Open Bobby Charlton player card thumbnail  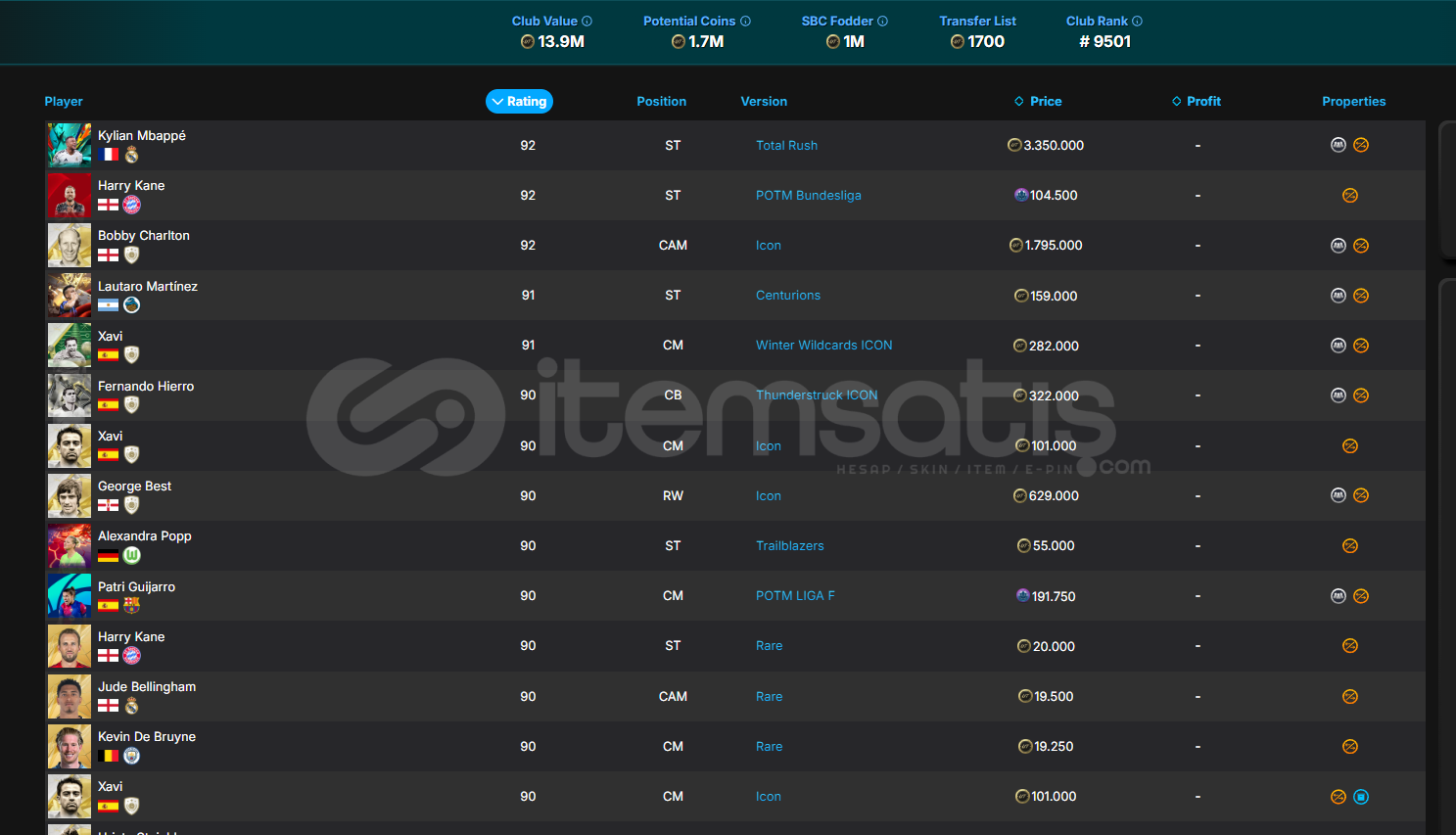pyautogui.click(x=70, y=245)
